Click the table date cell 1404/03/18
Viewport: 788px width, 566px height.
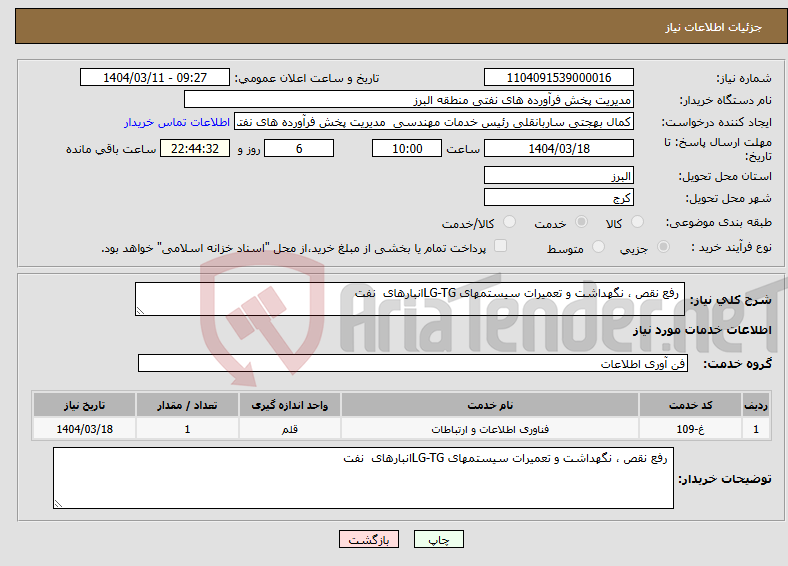pos(84,429)
